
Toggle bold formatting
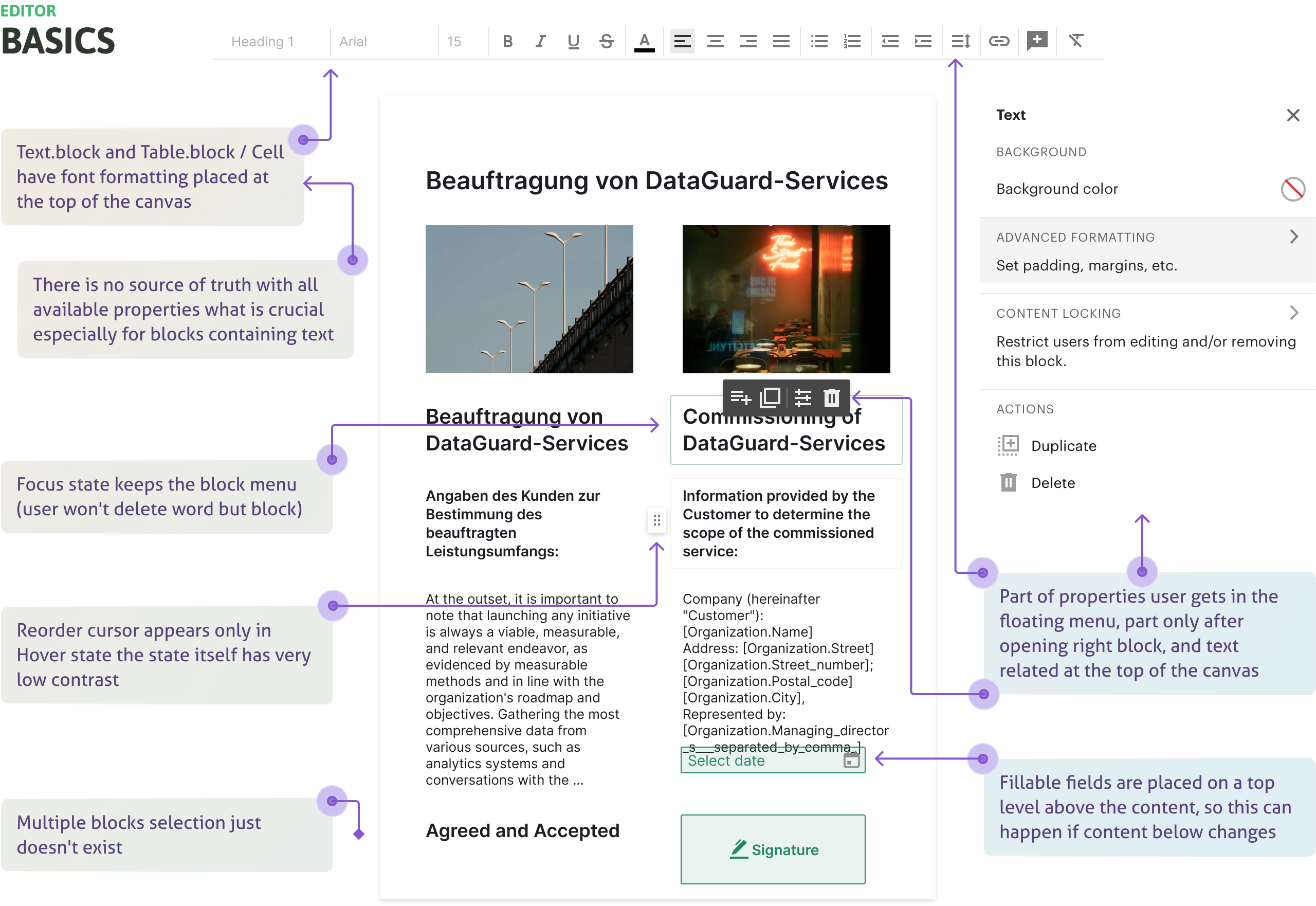tap(507, 42)
